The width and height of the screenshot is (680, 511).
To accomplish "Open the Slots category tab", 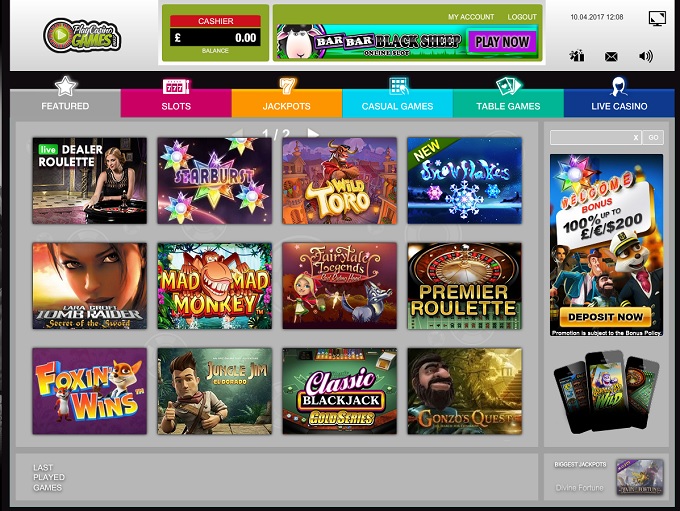I will tap(176, 98).
